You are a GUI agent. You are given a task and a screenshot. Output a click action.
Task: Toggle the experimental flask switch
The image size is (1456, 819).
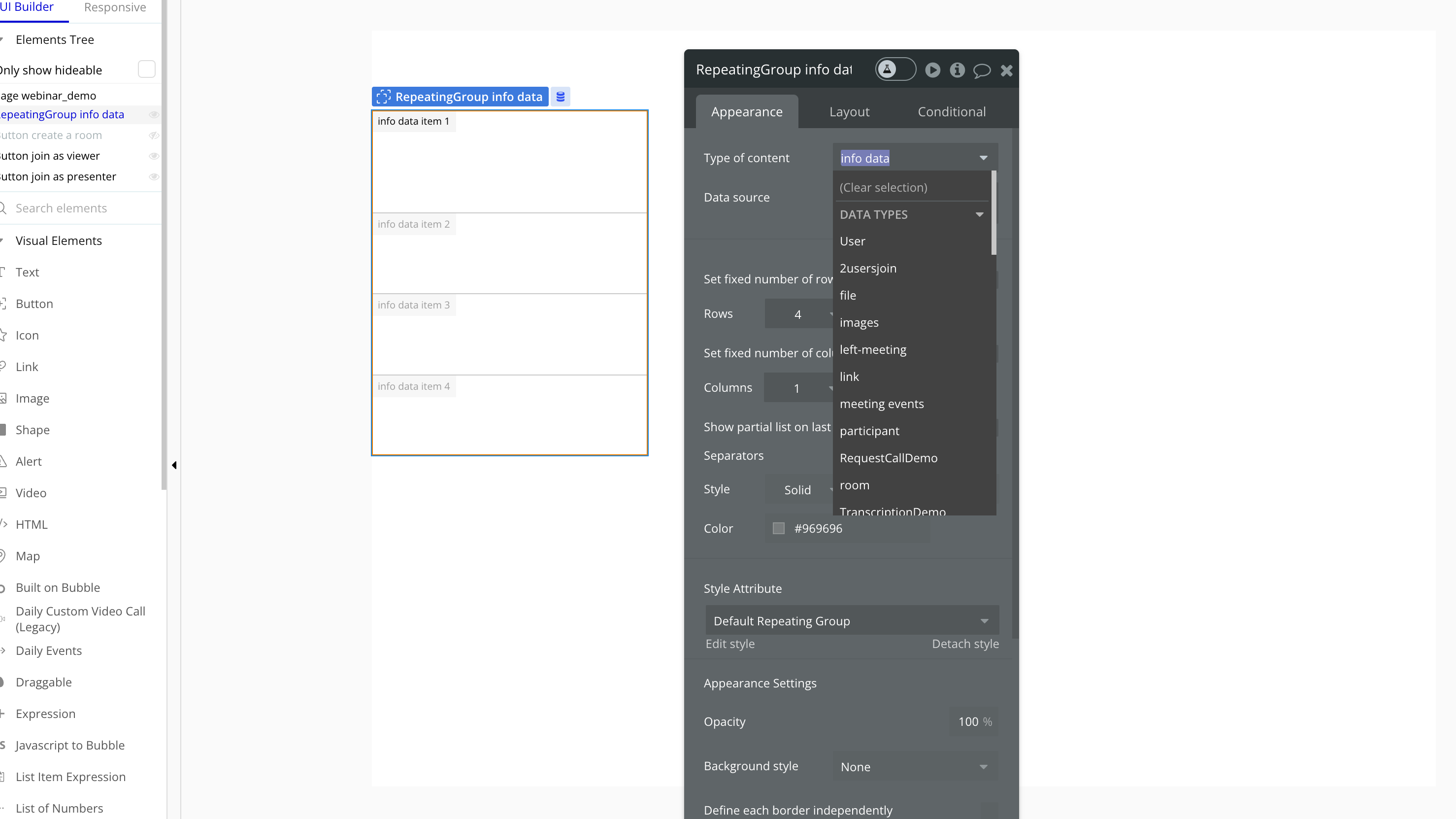tap(895, 69)
